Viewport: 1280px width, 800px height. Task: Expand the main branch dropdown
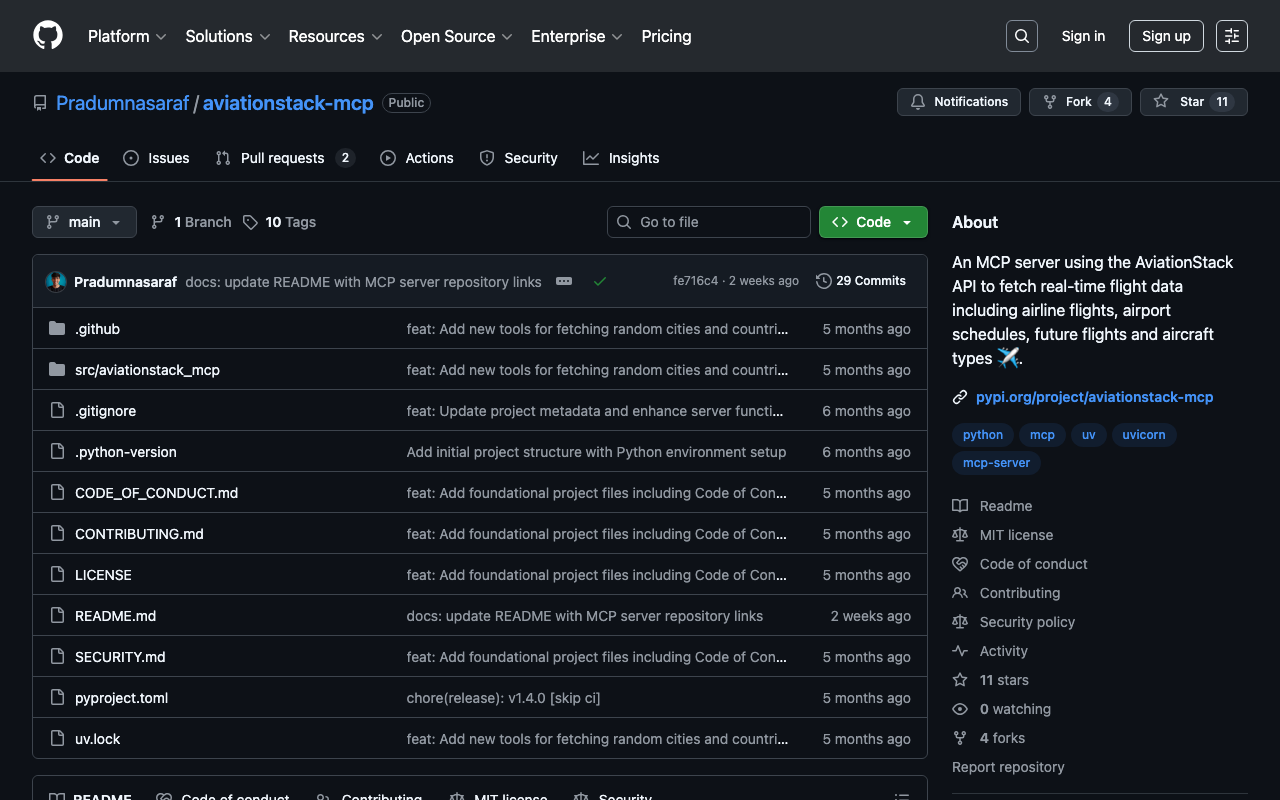84,222
